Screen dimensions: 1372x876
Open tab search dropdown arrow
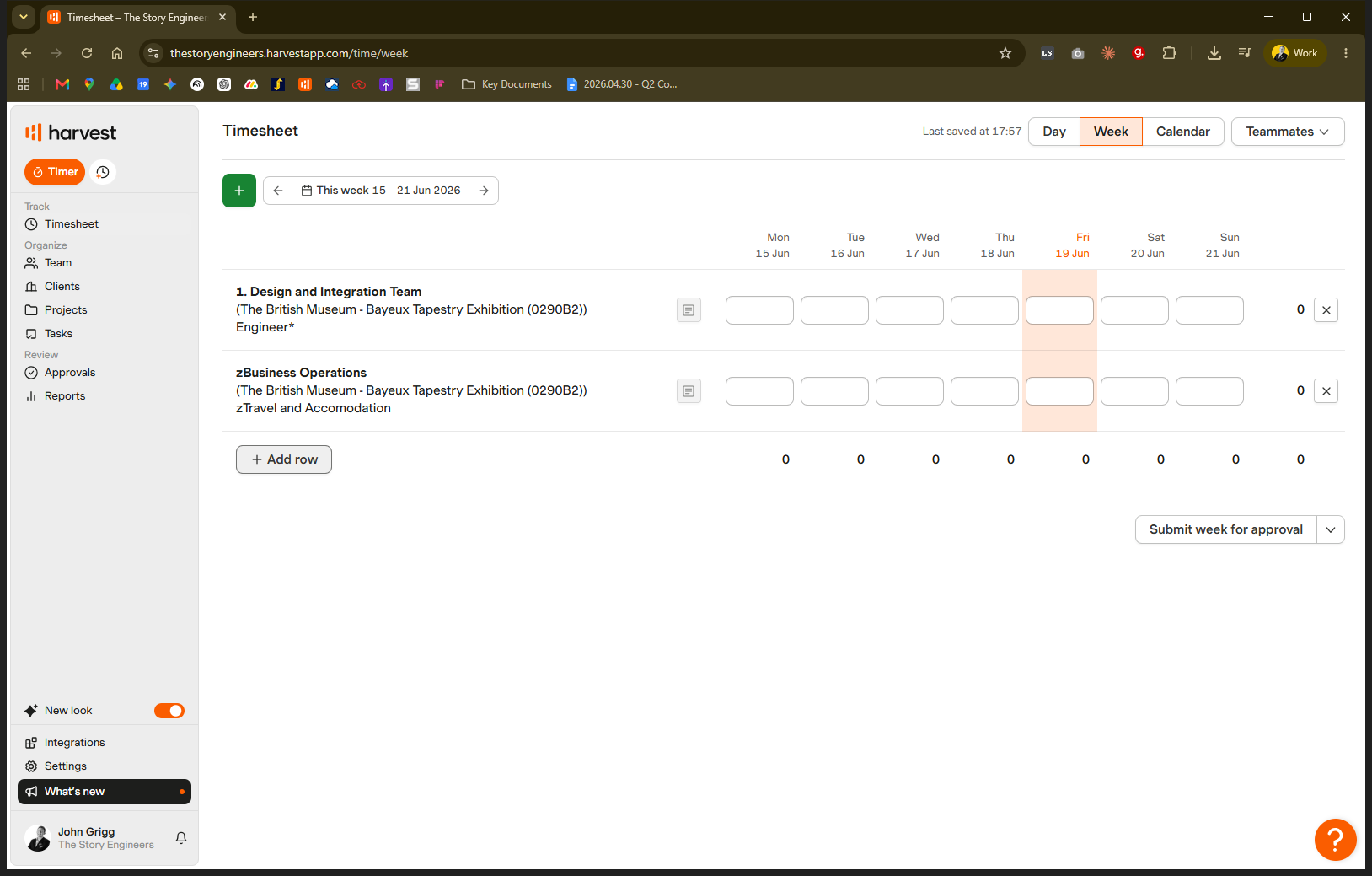click(24, 17)
